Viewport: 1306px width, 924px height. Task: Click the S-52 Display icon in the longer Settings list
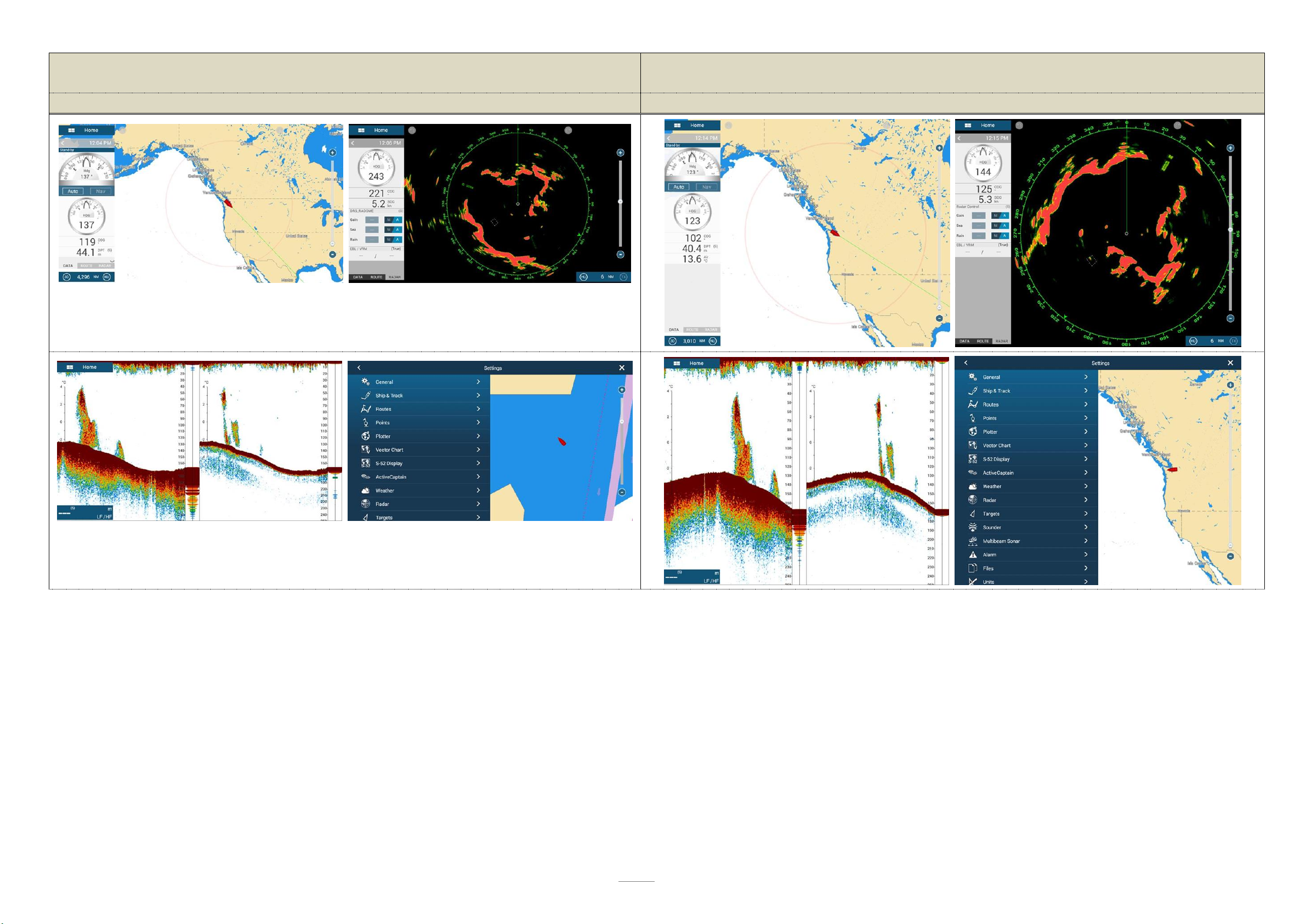pyautogui.click(x=973, y=459)
